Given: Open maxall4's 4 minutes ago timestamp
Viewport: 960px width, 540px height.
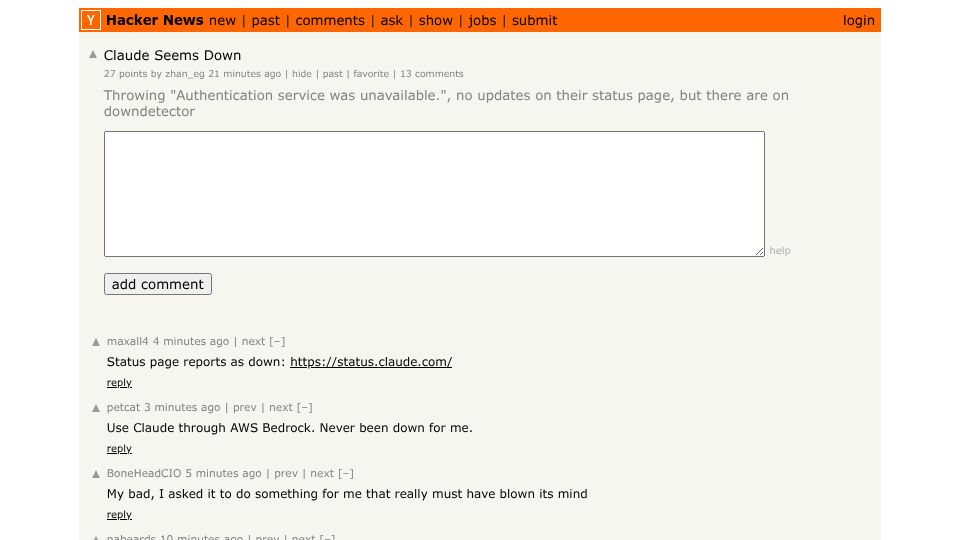Looking at the screenshot, I should coord(191,342).
